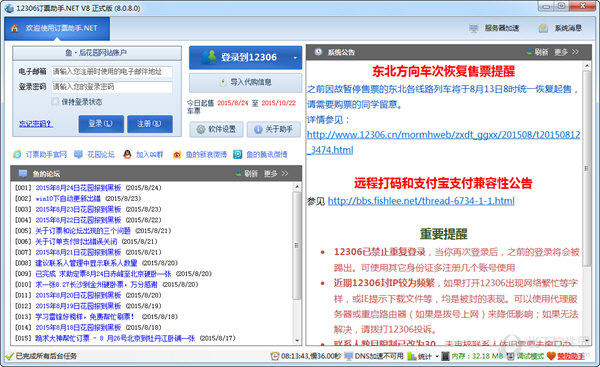Click the 加入QQ群 penguin shortcut
The width and height of the screenshot is (600, 367).
pyautogui.click(x=143, y=154)
